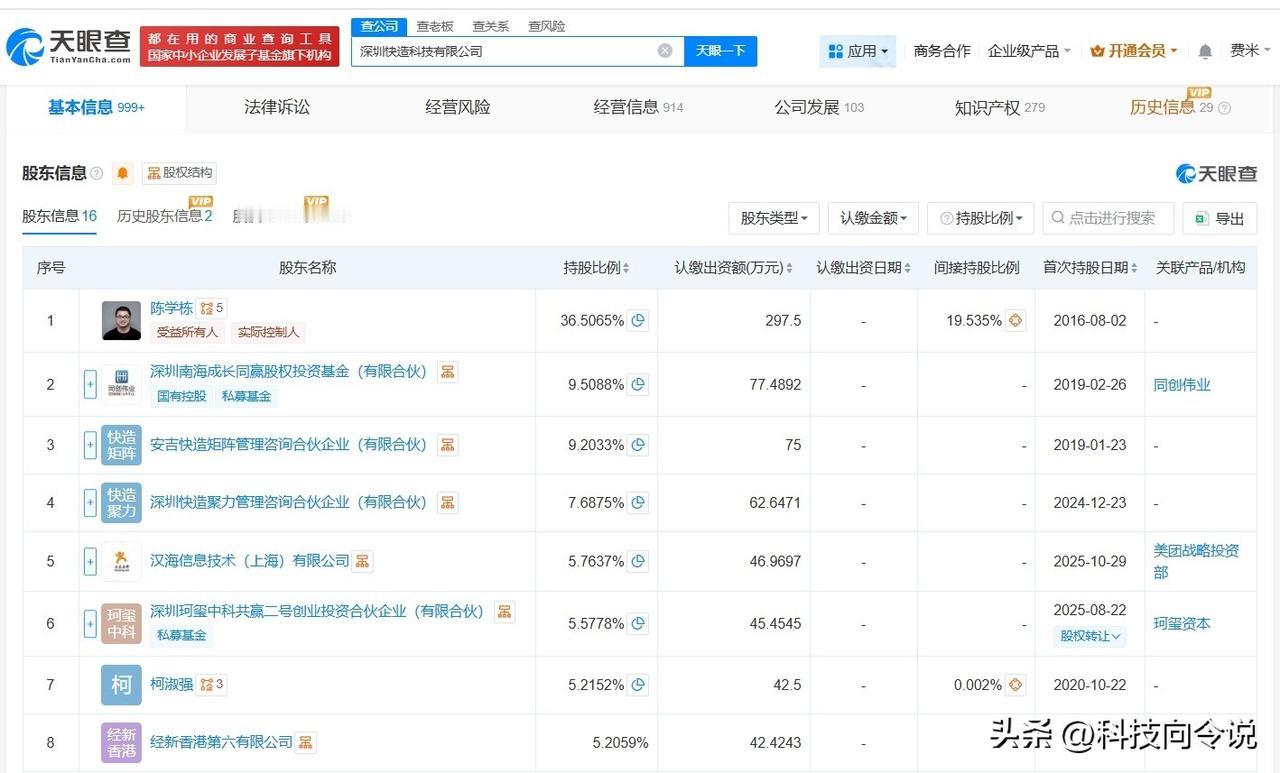Open the 持股比例 filter dropdown
The height and width of the screenshot is (773, 1280).
tap(981, 218)
